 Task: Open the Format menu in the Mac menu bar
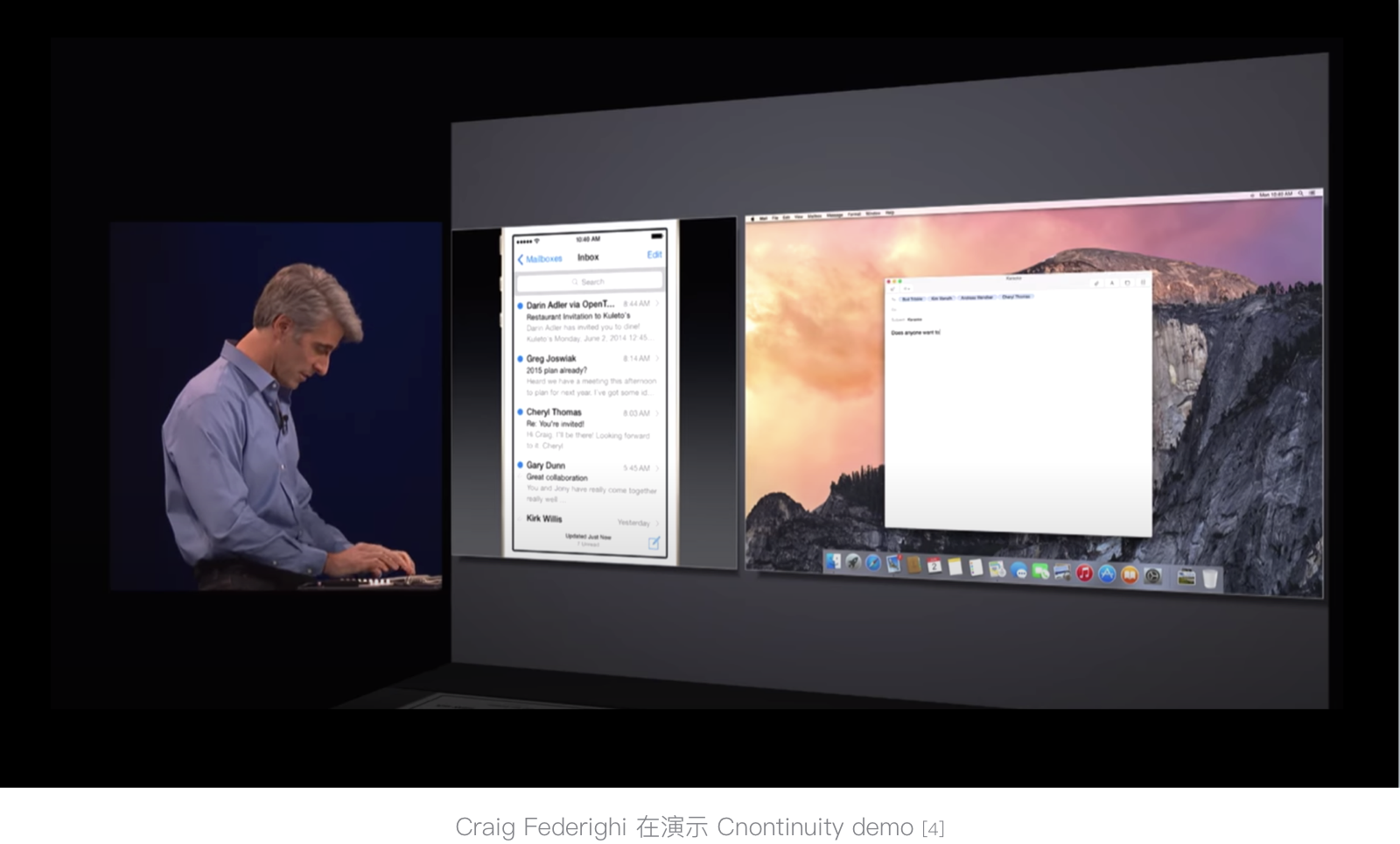(856, 215)
